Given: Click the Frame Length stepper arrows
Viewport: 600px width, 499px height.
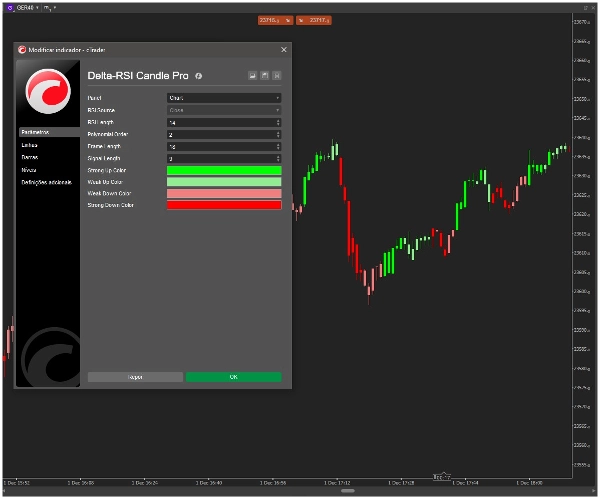Looking at the screenshot, I should [278, 147].
